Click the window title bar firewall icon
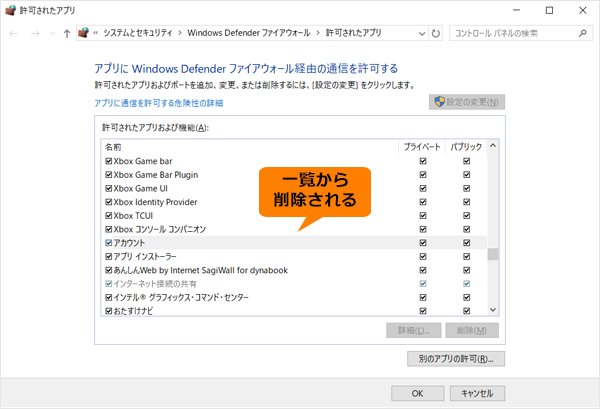This screenshot has height=409, width=600. [x=10, y=10]
